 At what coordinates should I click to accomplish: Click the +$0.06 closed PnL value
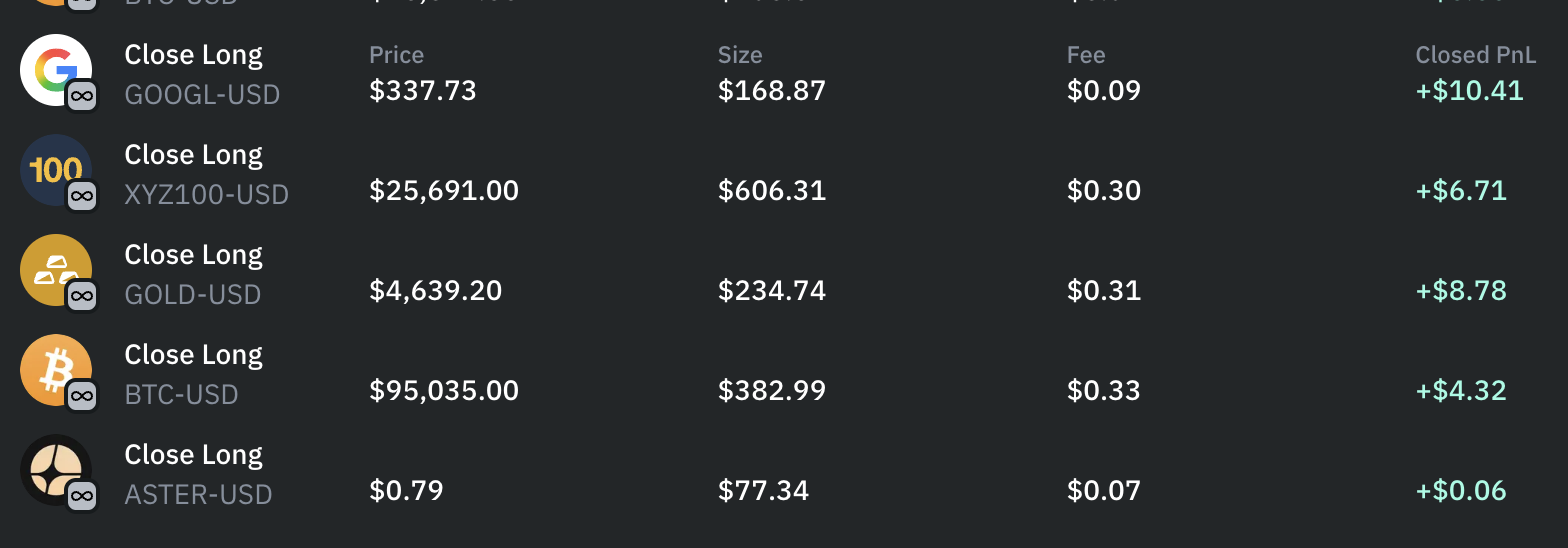coord(1461,491)
